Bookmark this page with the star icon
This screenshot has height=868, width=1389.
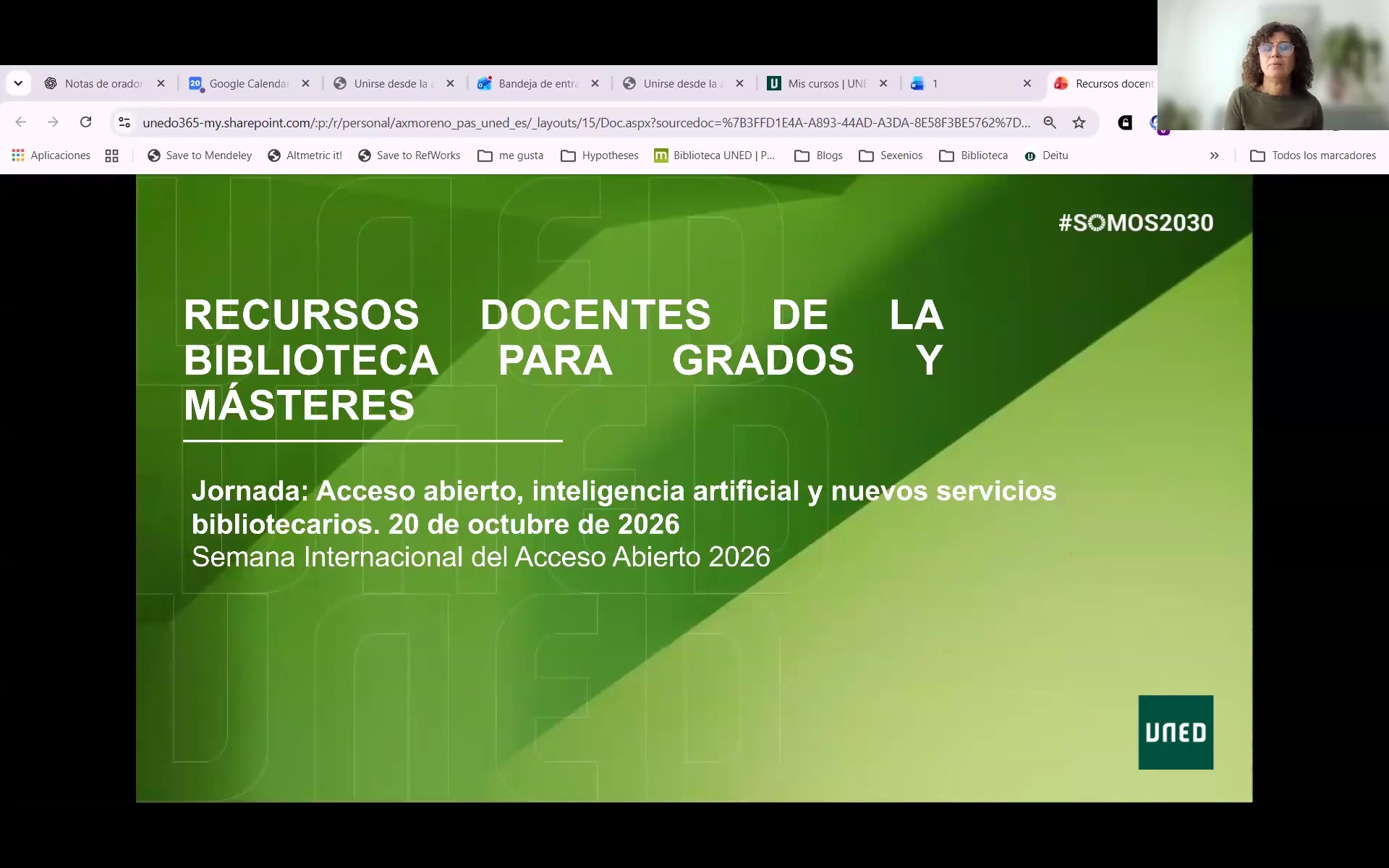click(1079, 122)
